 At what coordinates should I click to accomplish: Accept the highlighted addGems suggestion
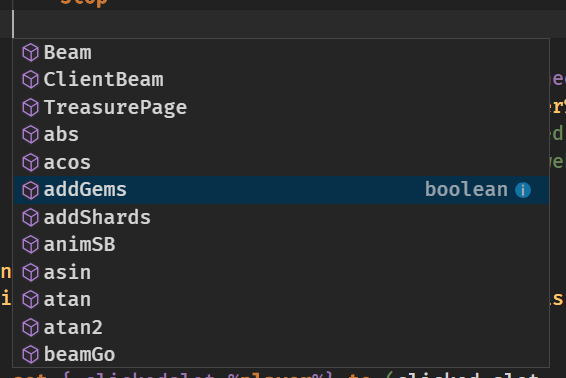282,190
